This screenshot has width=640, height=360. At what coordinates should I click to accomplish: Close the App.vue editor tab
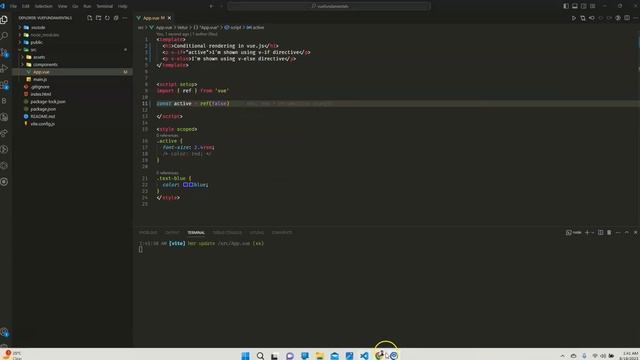(x=169, y=18)
